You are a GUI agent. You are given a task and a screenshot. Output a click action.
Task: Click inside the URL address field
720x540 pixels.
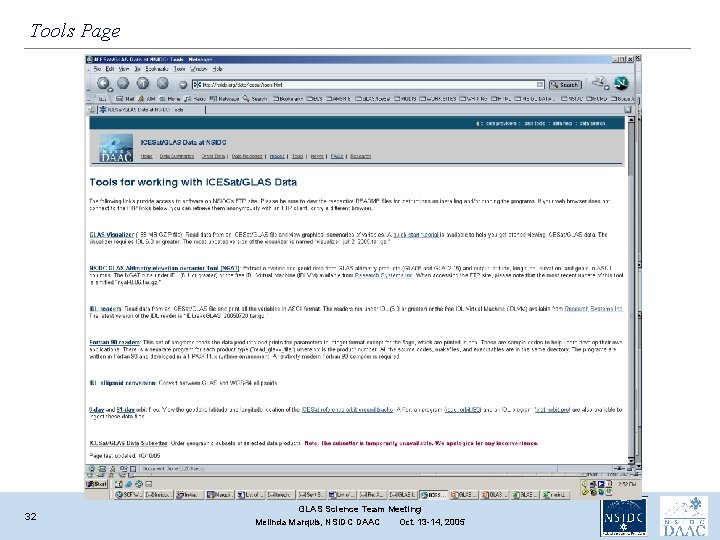pyautogui.click(x=365, y=84)
